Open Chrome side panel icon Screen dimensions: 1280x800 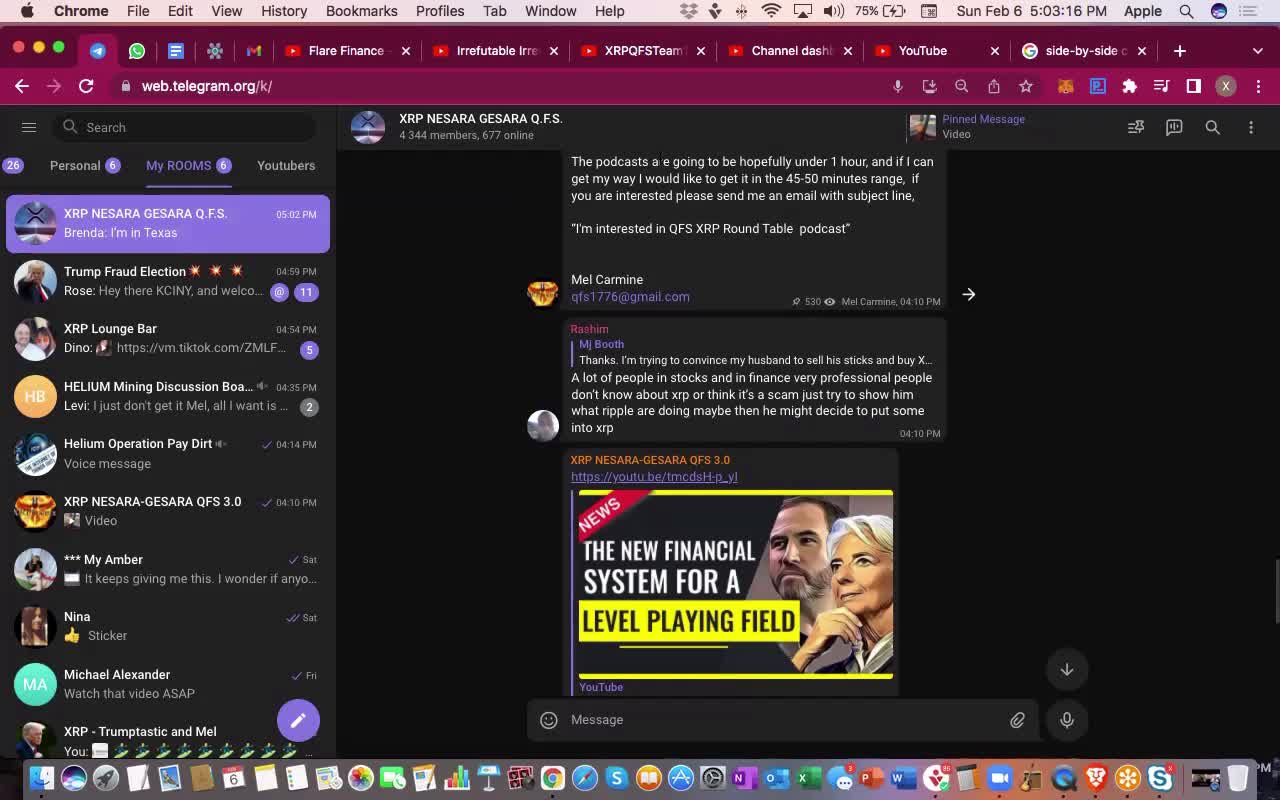pyautogui.click(x=1193, y=86)
